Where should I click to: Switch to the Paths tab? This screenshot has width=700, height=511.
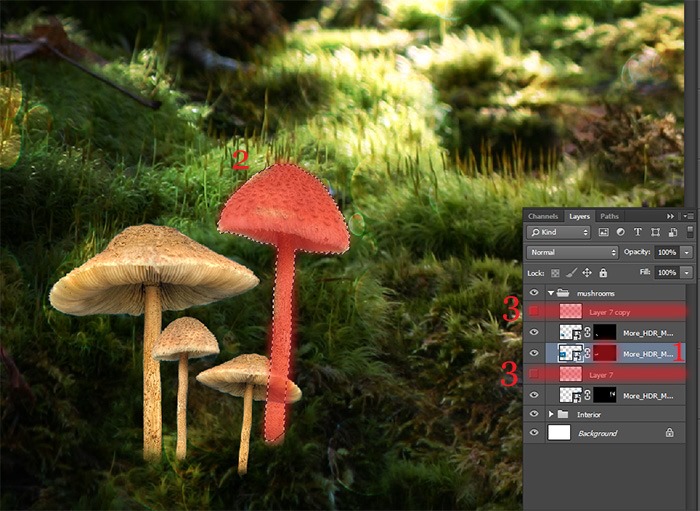click(609, 216)
